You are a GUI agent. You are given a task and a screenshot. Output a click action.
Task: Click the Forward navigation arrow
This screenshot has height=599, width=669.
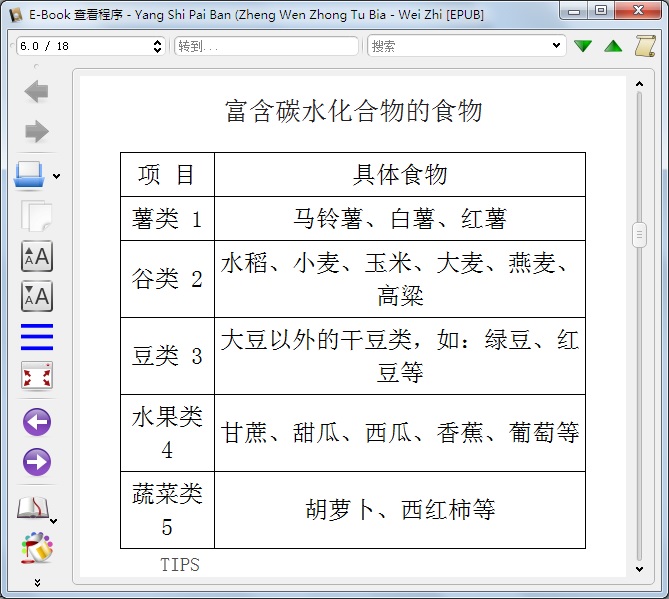click(37, 131)
